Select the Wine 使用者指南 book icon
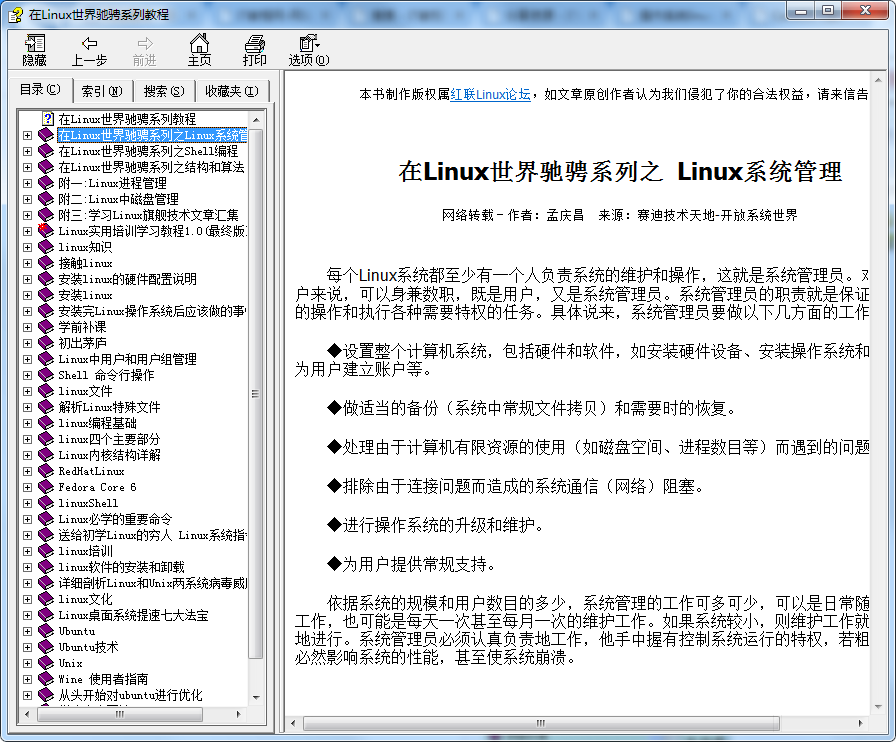Viewport: 896px width, 742px height. point(44,679)
